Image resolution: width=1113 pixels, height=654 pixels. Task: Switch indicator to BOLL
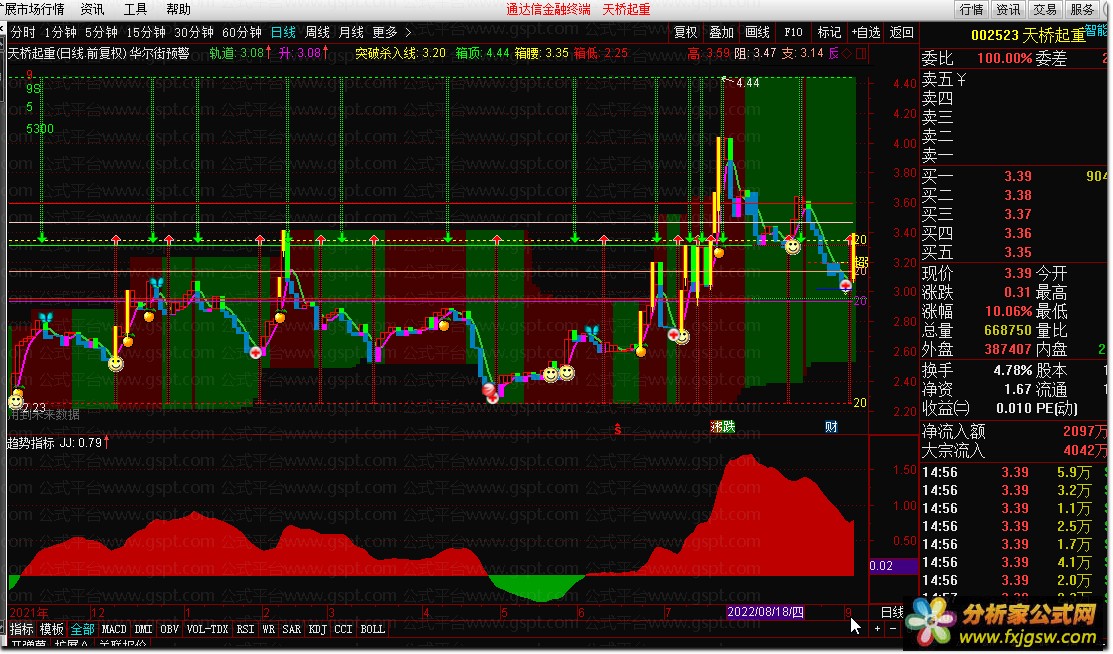tap(373, 629)
